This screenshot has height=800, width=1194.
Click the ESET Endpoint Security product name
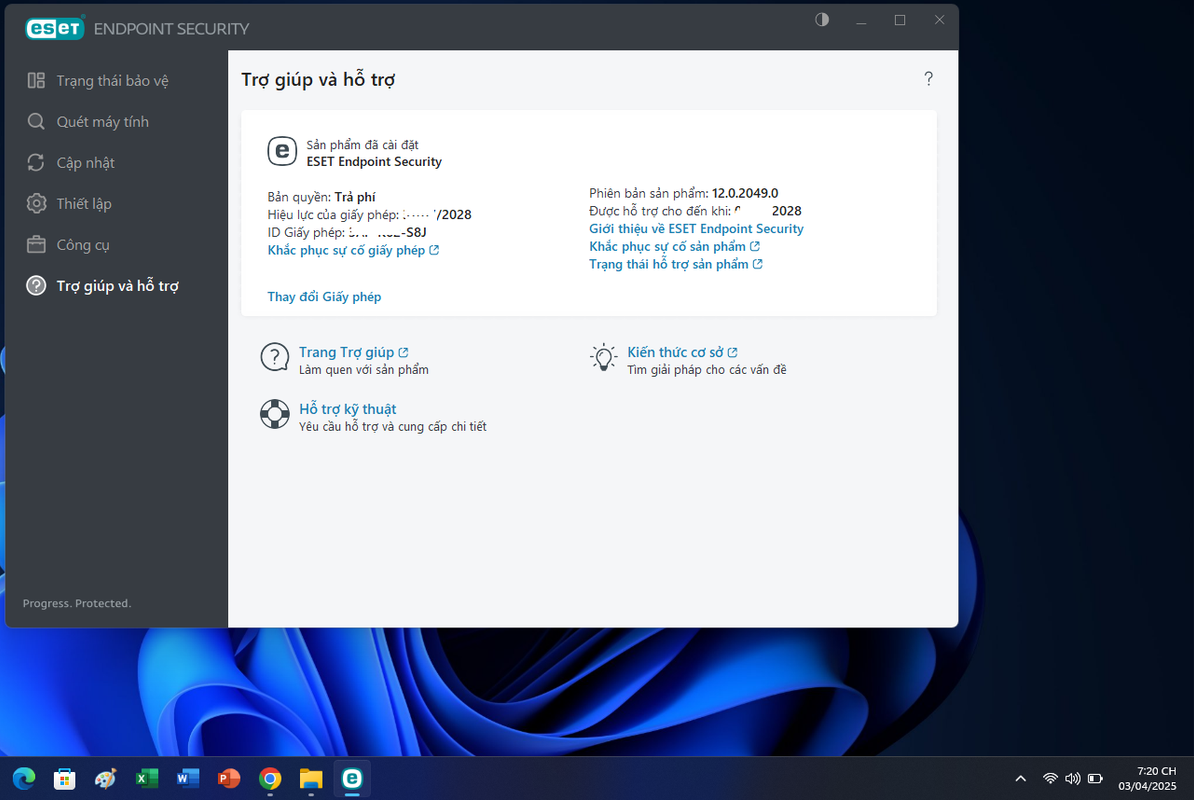[374, 161]
